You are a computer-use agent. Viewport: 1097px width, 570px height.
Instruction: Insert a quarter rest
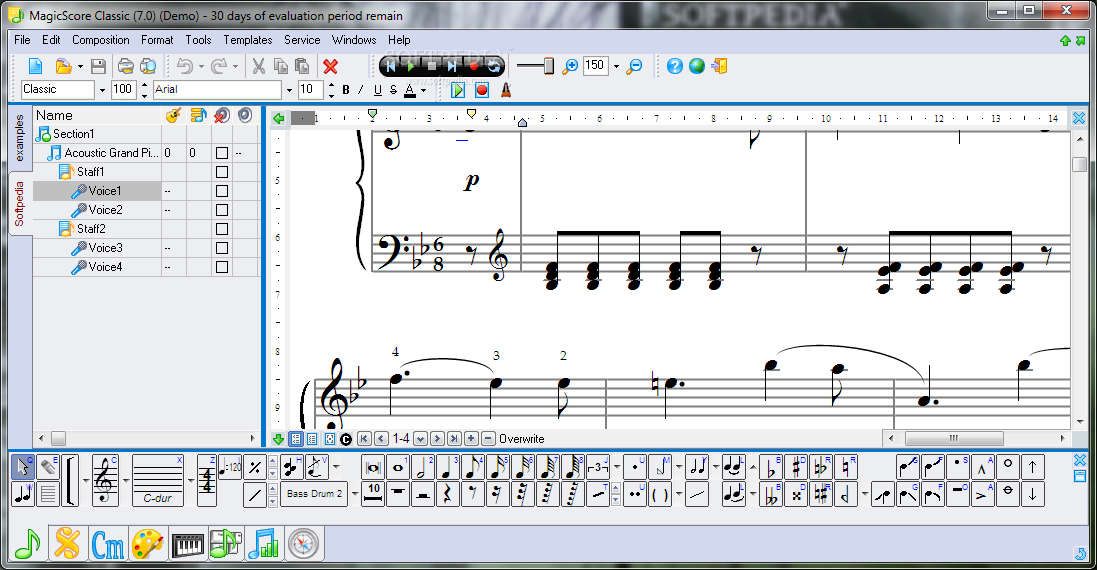coord(447,494)
